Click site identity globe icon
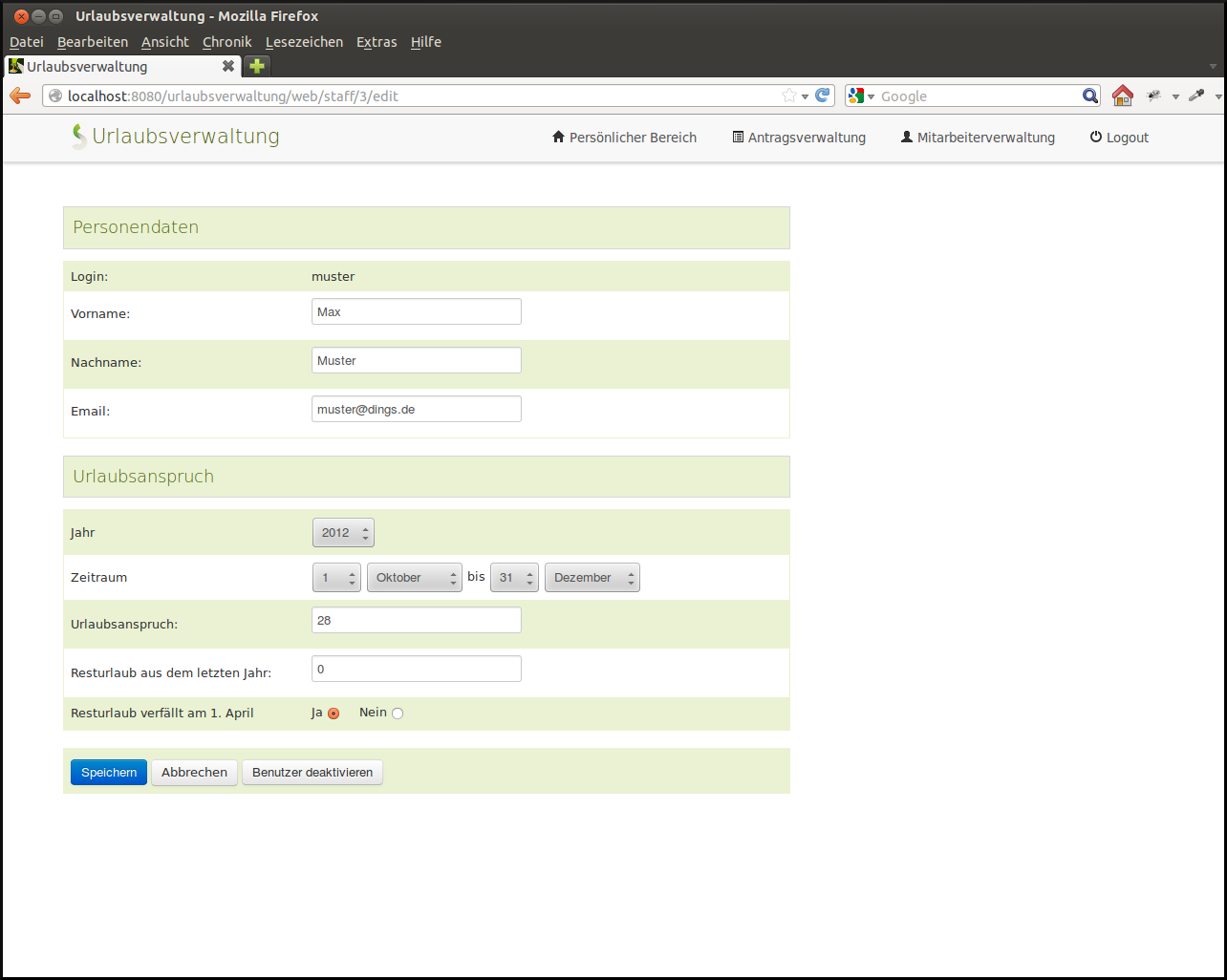This screenshot has width=1227, height=980. coord(55,96)
